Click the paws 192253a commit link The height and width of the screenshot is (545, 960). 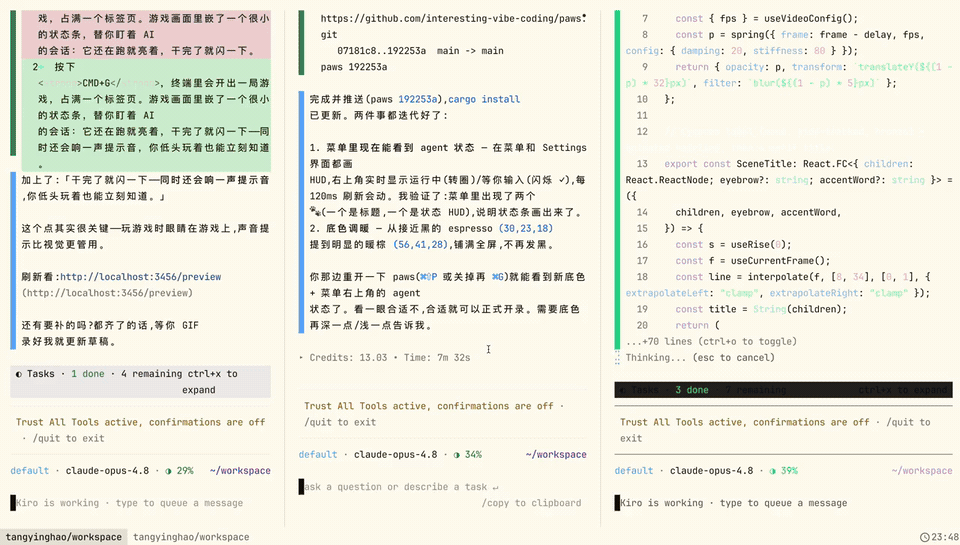tap(419, 99)
